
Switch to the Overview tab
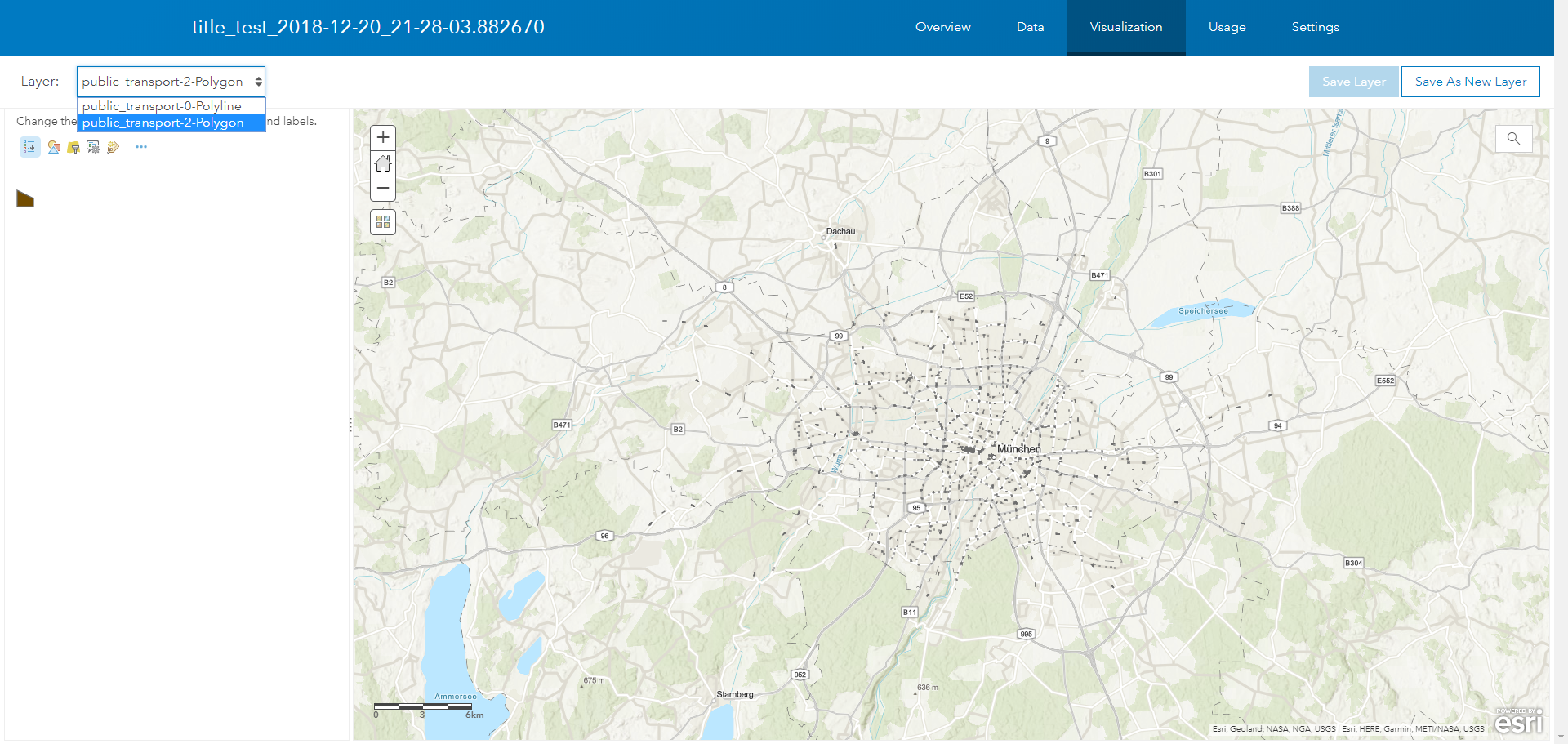pos(943,27)
